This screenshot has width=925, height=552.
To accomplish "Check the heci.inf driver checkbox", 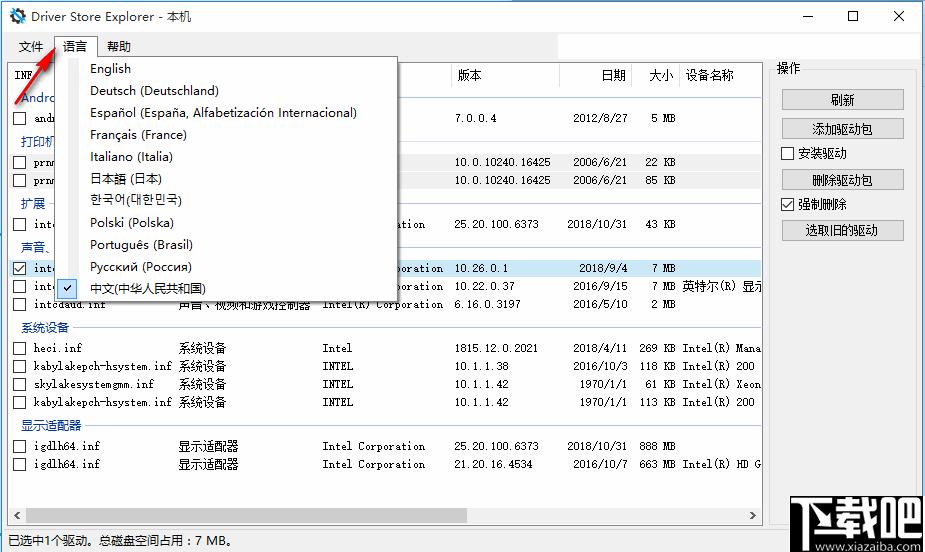I will click(x=19, y=348).
